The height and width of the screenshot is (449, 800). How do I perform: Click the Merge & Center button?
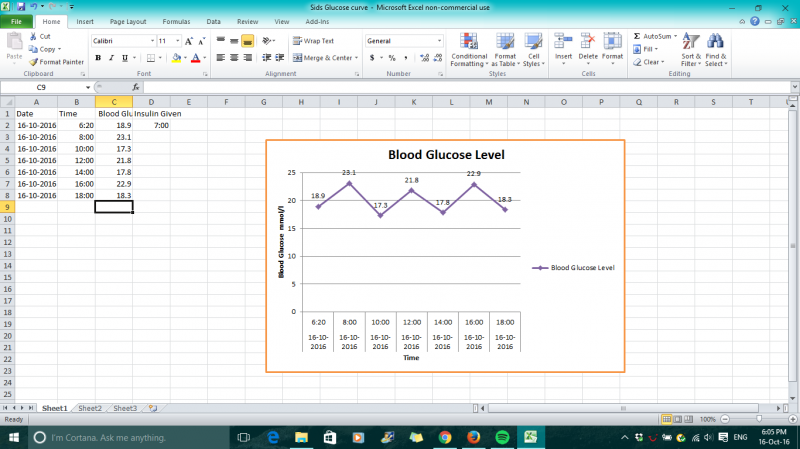pyautogui.click(x=323, y=58)
